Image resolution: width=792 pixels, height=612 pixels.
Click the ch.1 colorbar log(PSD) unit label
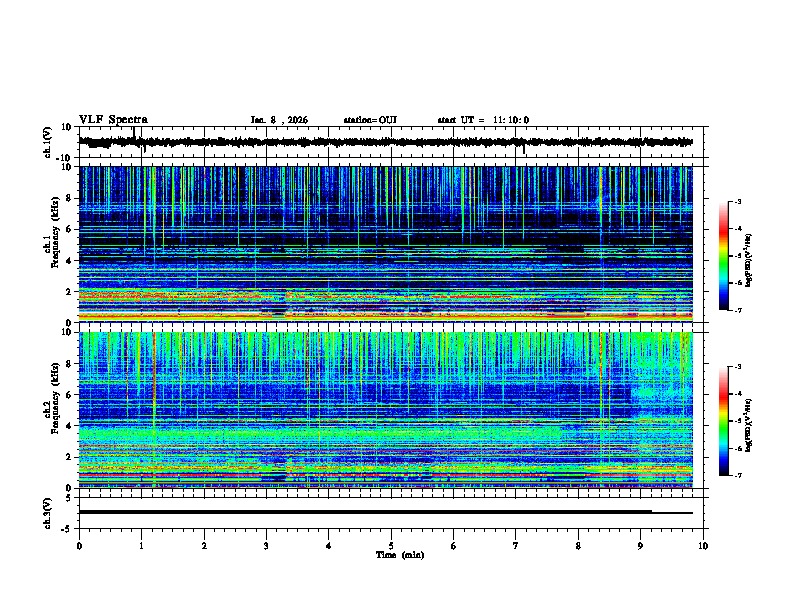[x=748, y=260]
